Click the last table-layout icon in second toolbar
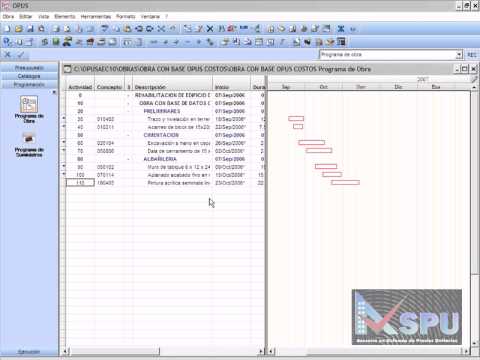This screenshot has height=360, width=480. (341, 42)
